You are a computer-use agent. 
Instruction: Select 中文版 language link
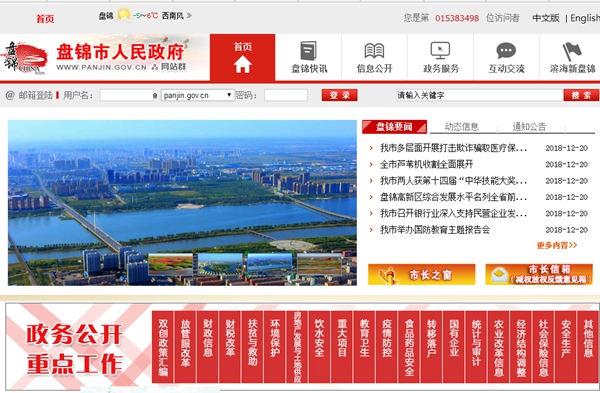click(546, 18)
